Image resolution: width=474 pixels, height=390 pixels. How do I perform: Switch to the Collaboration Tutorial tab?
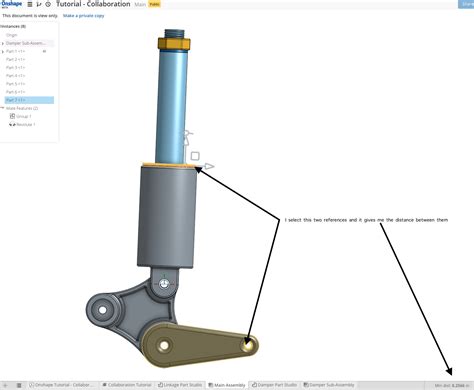(127, 385)
